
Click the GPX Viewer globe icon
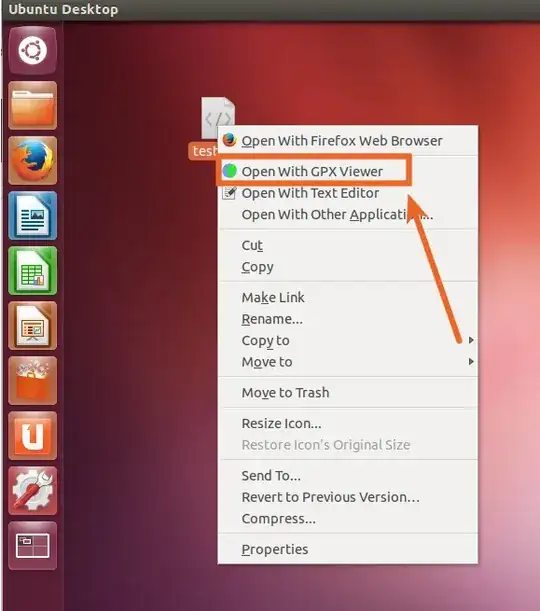point(229,171)
